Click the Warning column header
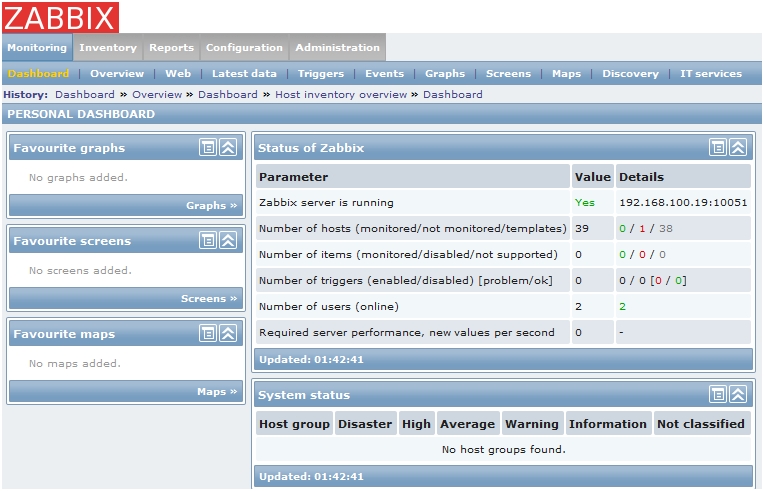 (x=532, y=424)
